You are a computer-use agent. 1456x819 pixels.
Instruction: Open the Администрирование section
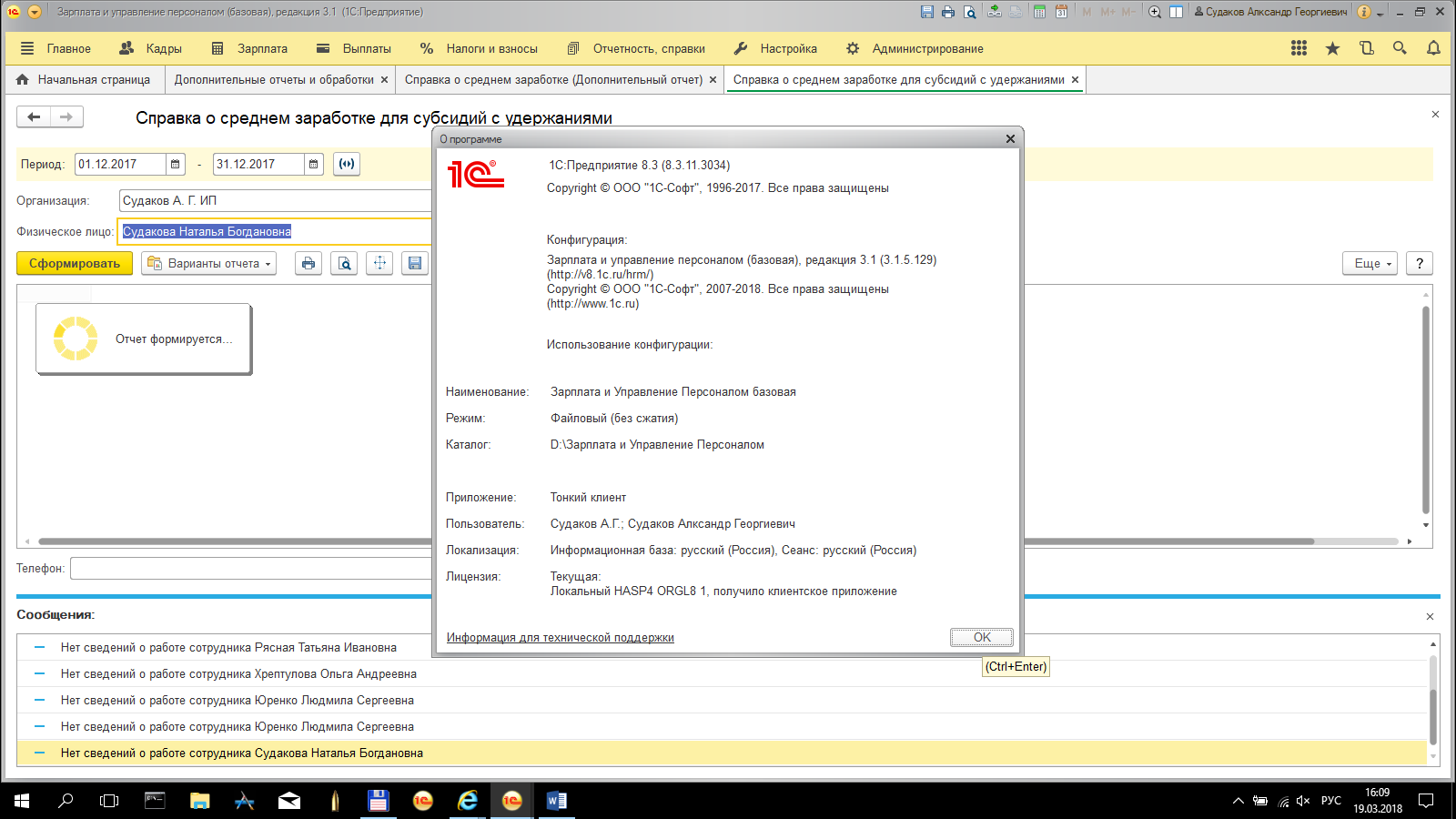point(915,48)
